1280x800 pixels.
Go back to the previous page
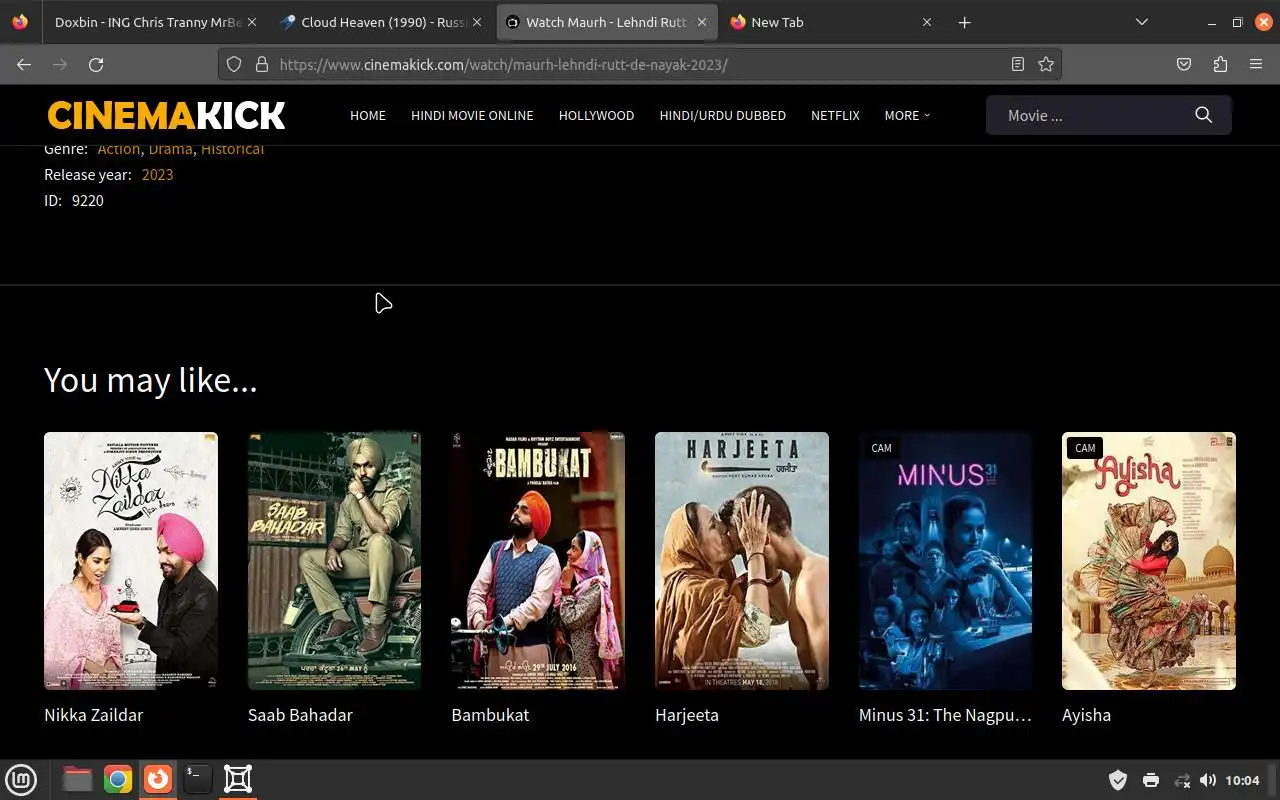24,64
